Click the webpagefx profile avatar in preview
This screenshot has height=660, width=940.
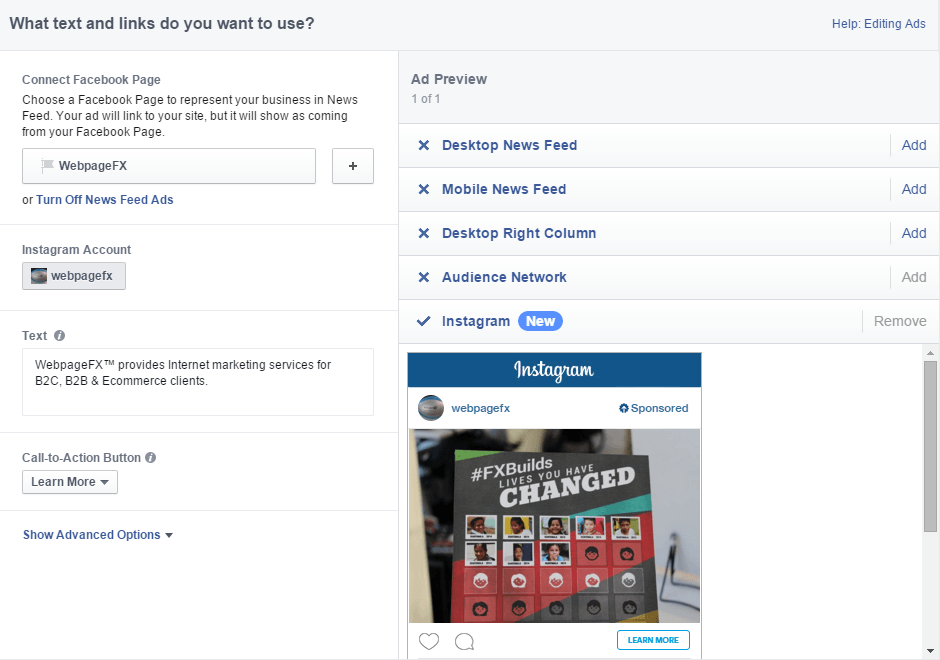[430, 408]
